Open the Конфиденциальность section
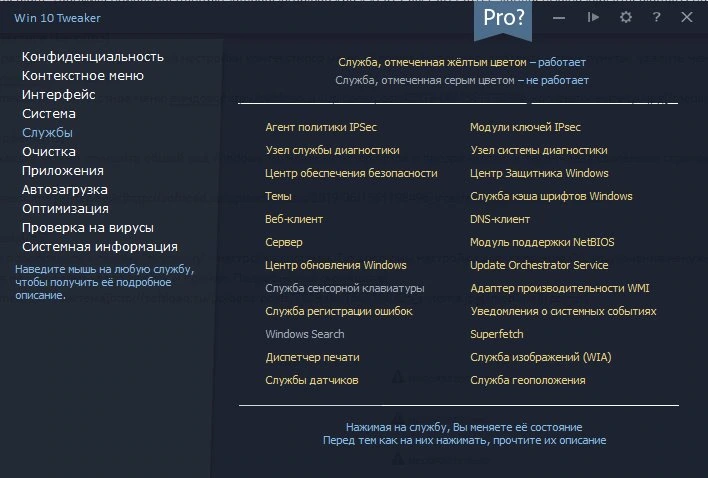This screenshot has width=708, height=478. (93, 57)
